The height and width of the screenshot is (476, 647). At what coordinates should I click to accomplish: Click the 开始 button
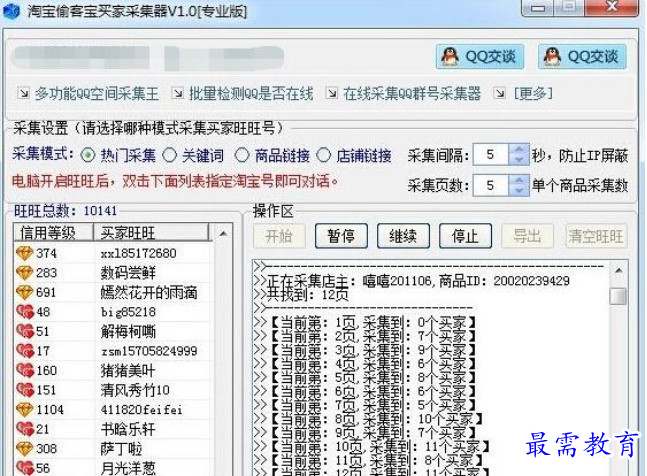pyautogui.click(x=279, y=236)
